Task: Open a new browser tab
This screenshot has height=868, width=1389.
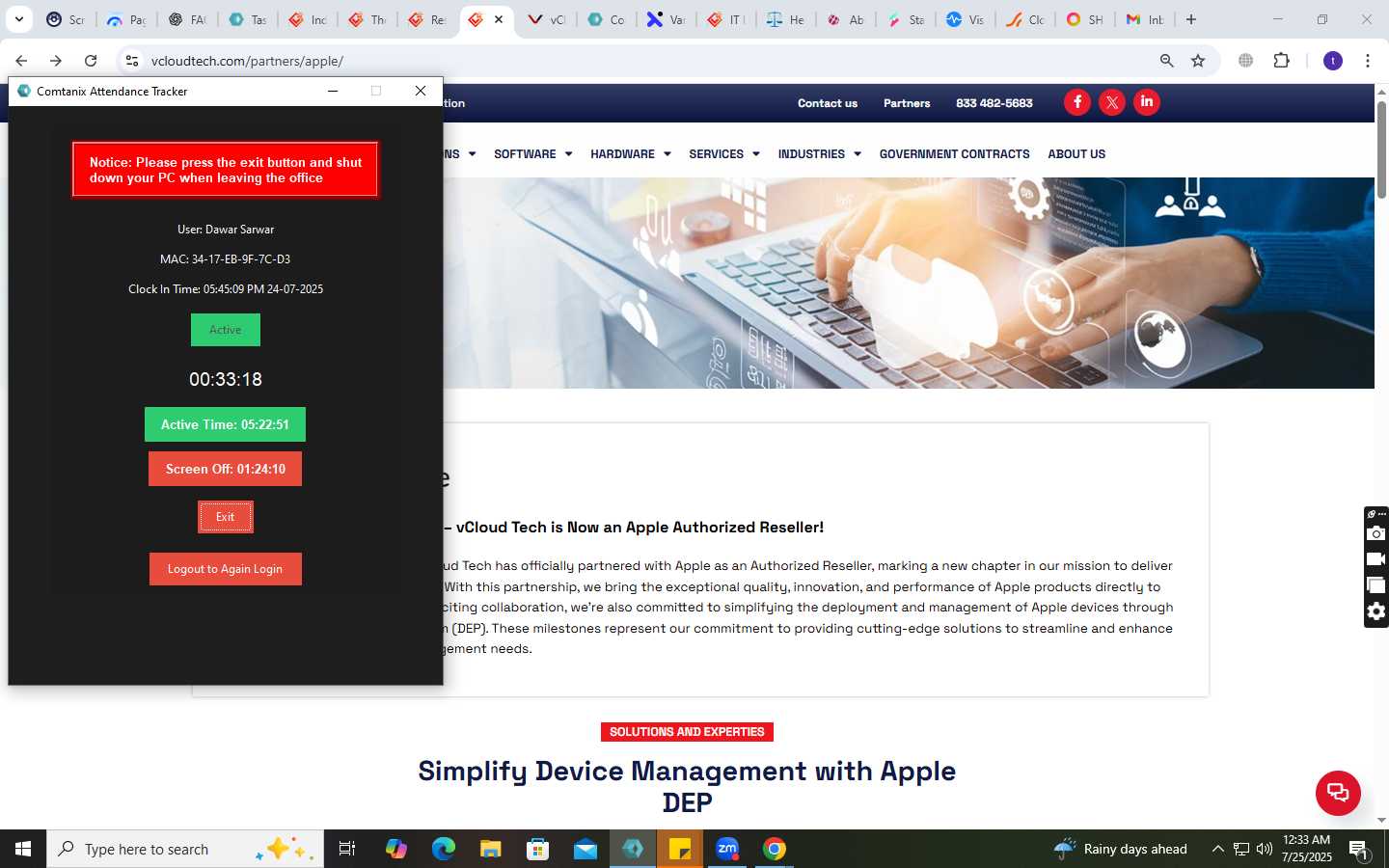Action: (1191, 19)
